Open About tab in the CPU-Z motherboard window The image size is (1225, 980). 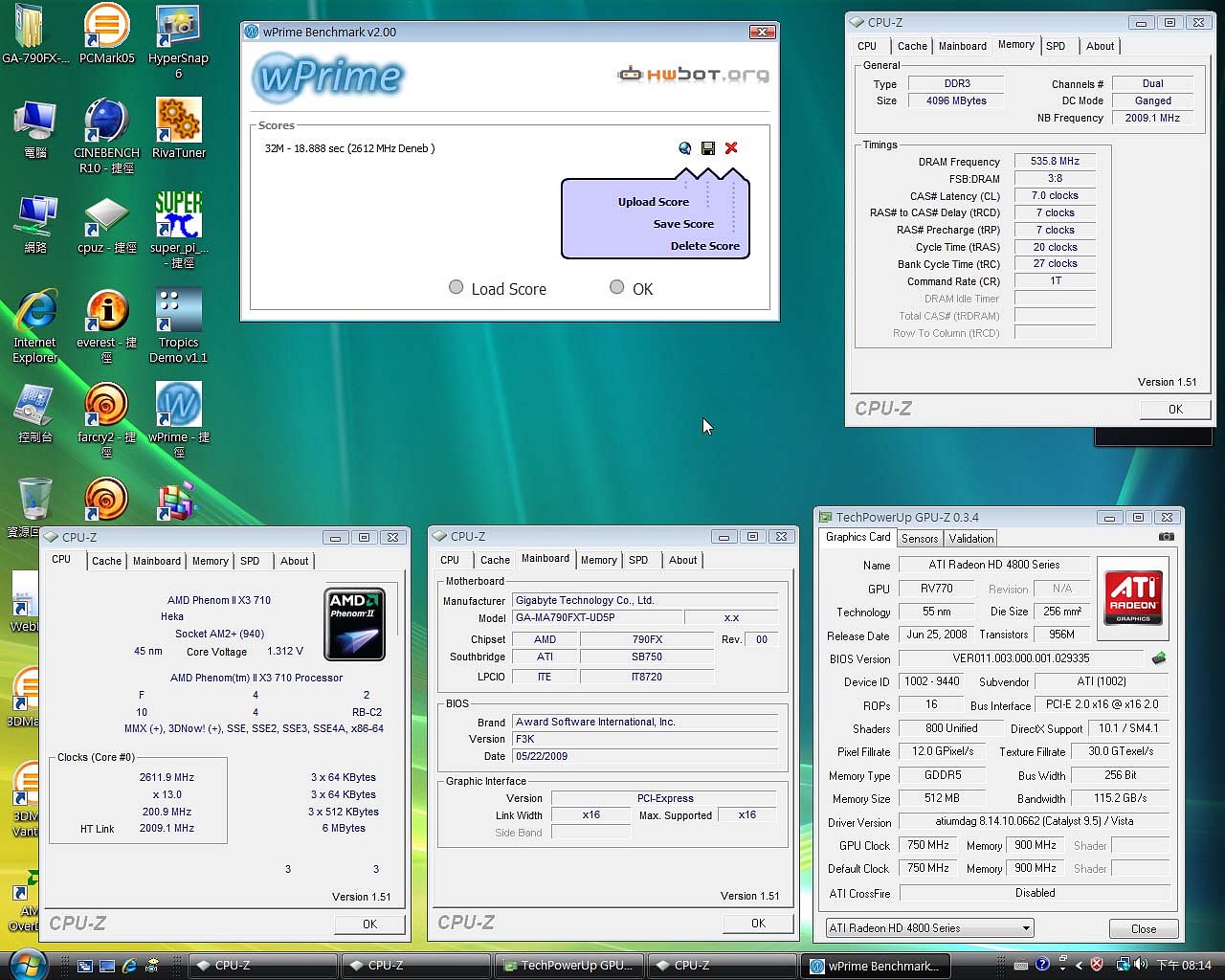[x=683, y=560]
